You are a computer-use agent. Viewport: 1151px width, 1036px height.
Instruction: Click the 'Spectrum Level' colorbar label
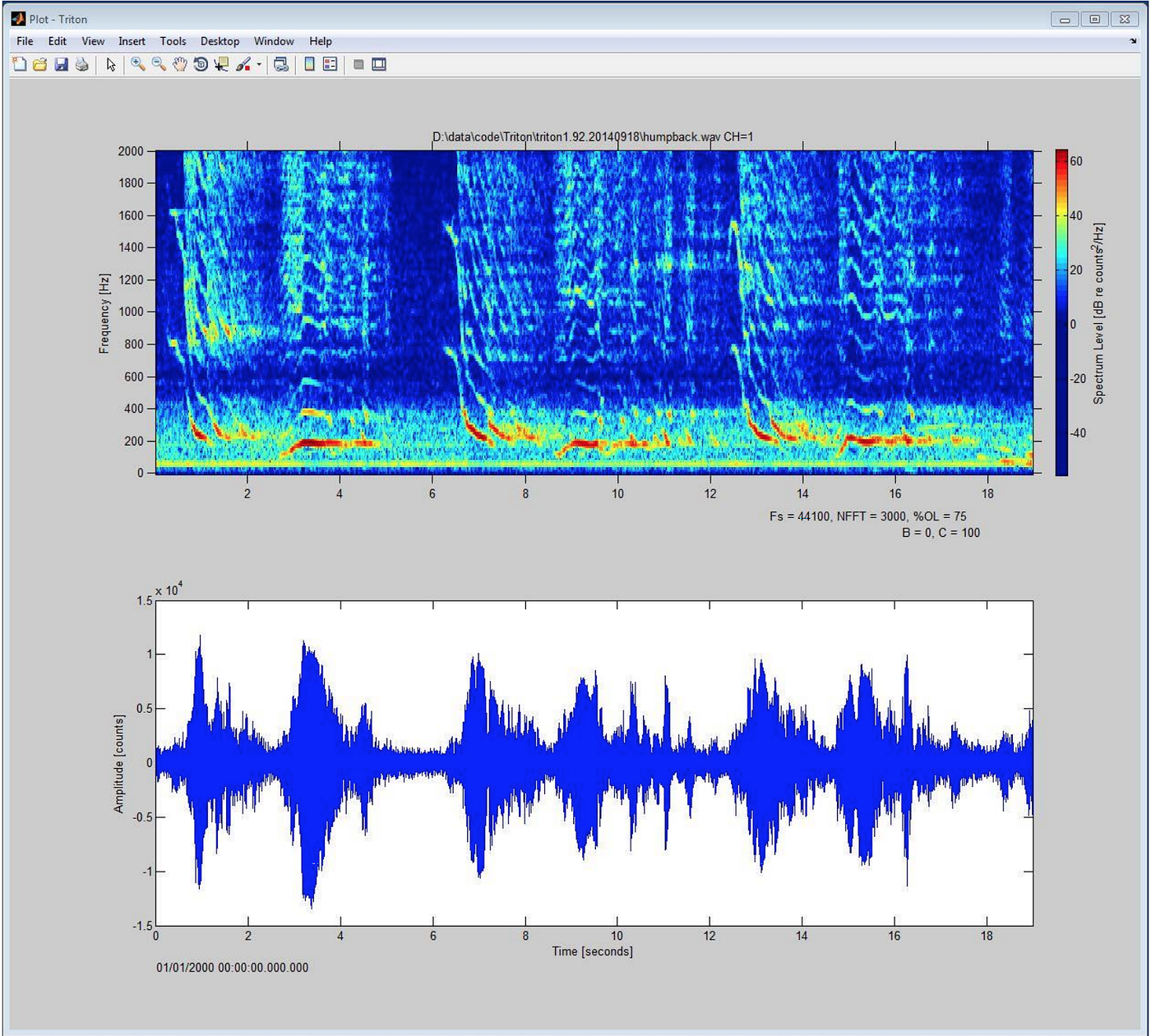coord(1098,312)
